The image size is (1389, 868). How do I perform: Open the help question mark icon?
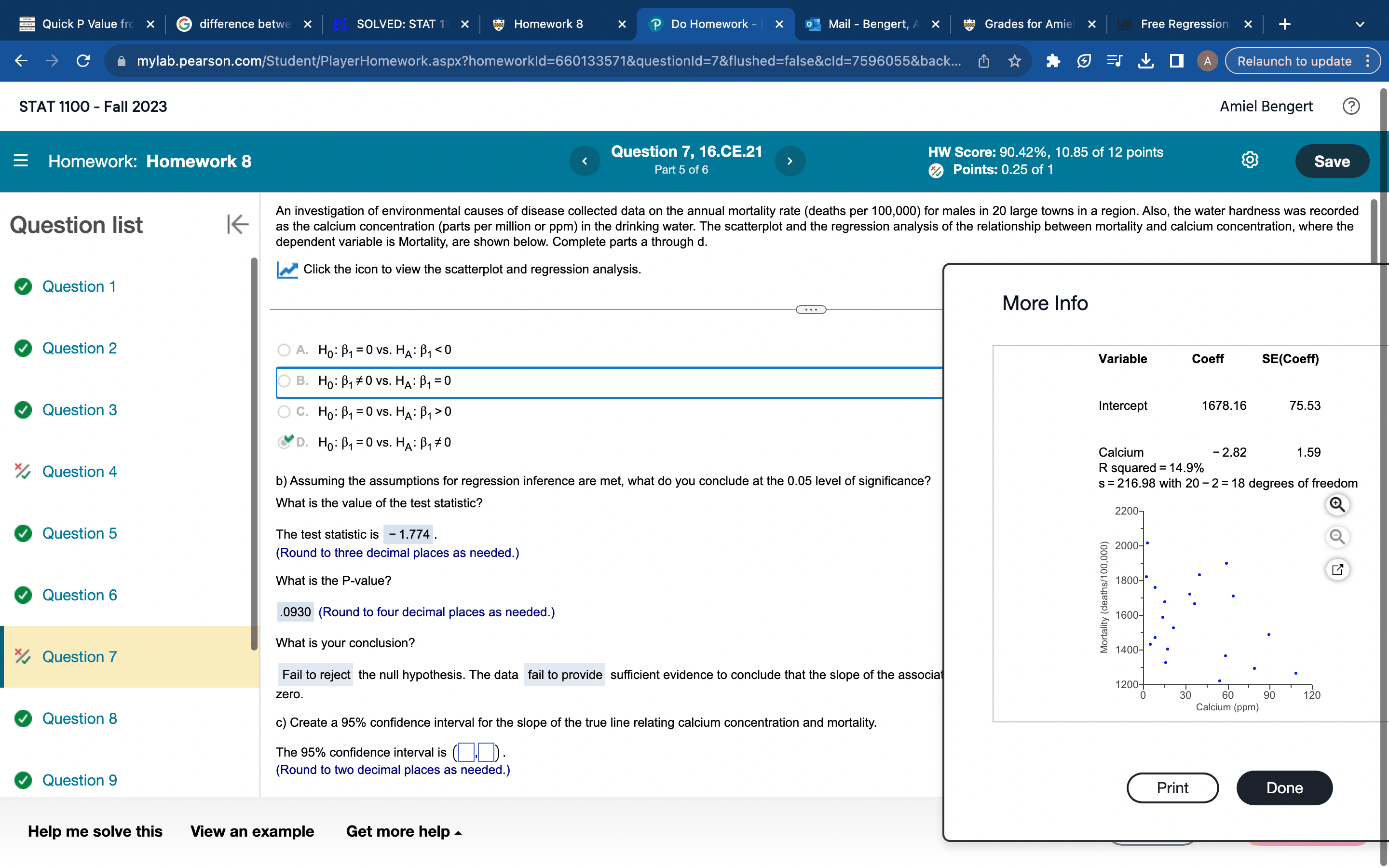(x=1351, y=106)
